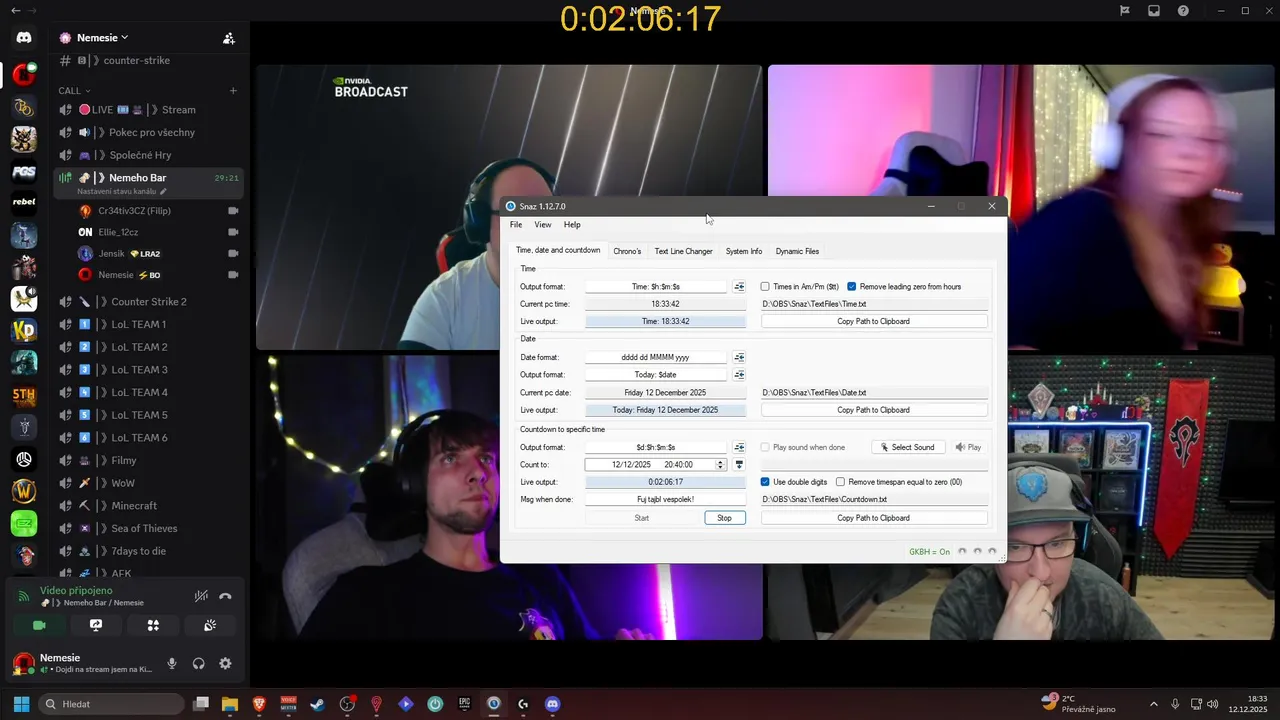Viewport: 1280px width, 720px height.
Task: Turn off the camera in Discord
Action: (x=40, y=625)
